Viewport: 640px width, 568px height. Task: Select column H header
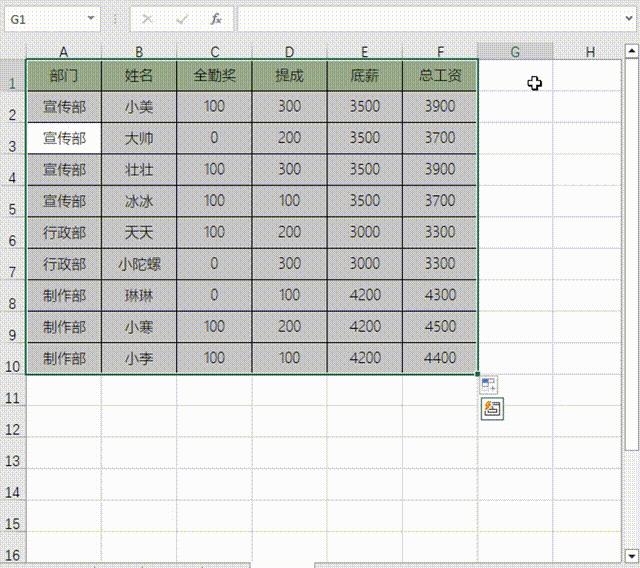point(590,52)
